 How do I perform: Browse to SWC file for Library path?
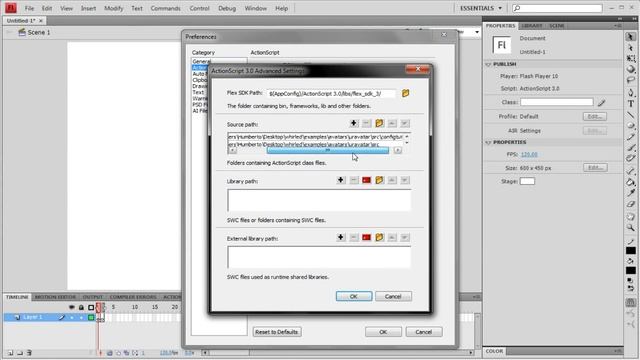367,180
